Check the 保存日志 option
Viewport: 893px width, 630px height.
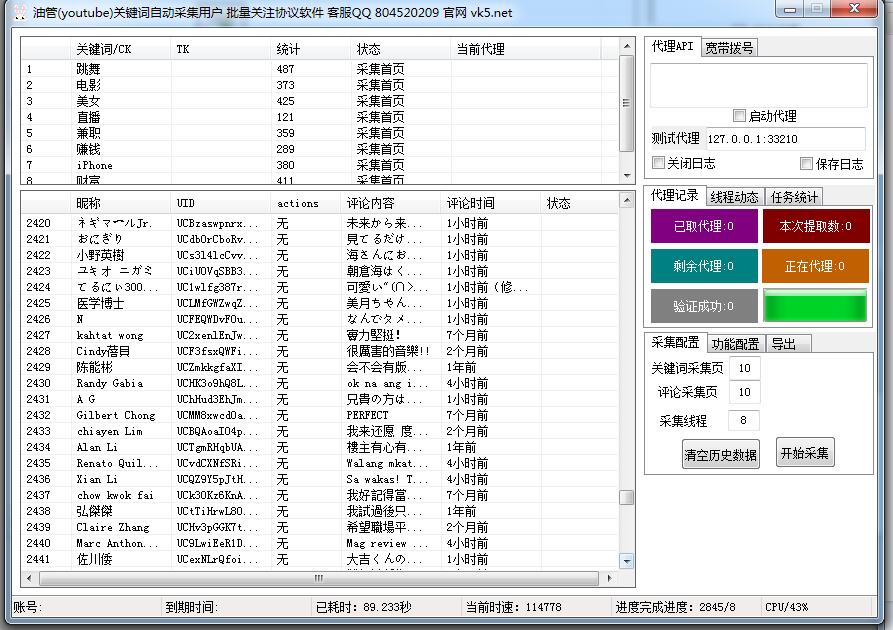pyautogui.click(x=806, y=164)
